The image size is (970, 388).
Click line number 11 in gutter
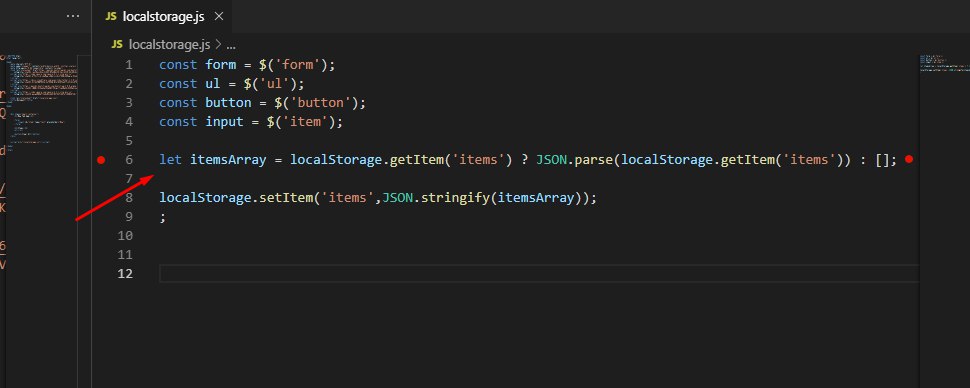[125, 255]
